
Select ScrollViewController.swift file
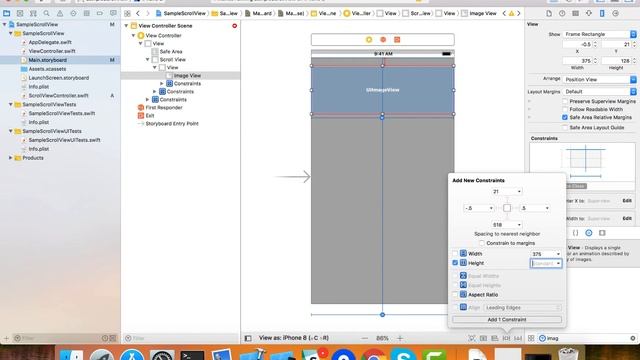[x=58, y=96]
